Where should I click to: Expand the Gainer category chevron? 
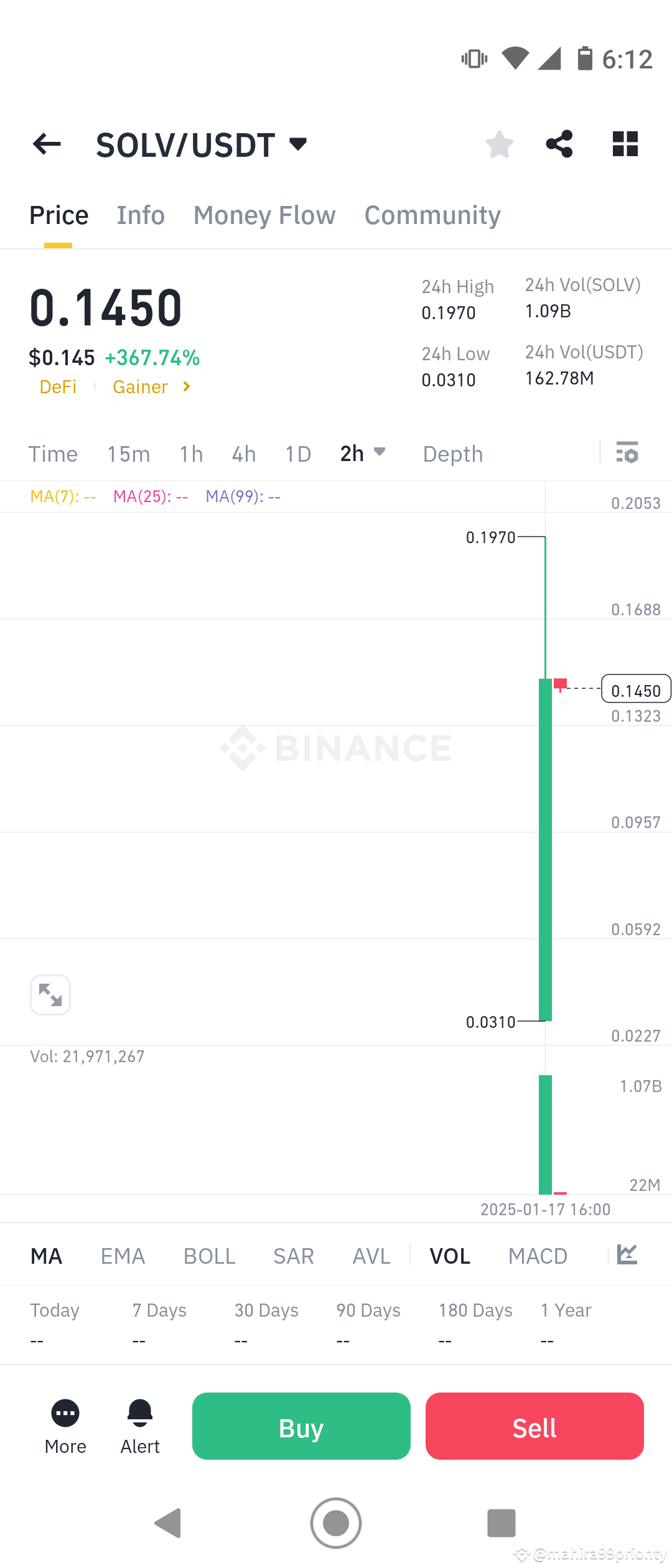coord(185,386)
